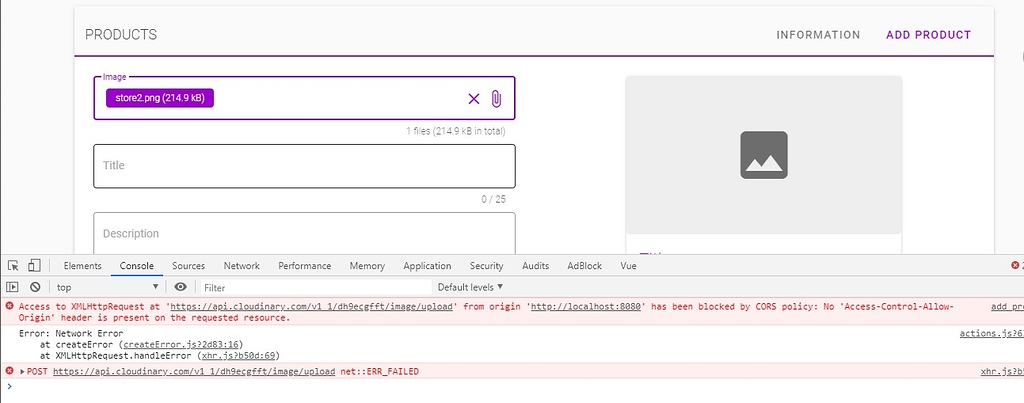Expand the POST request error entry

[23, 371]
